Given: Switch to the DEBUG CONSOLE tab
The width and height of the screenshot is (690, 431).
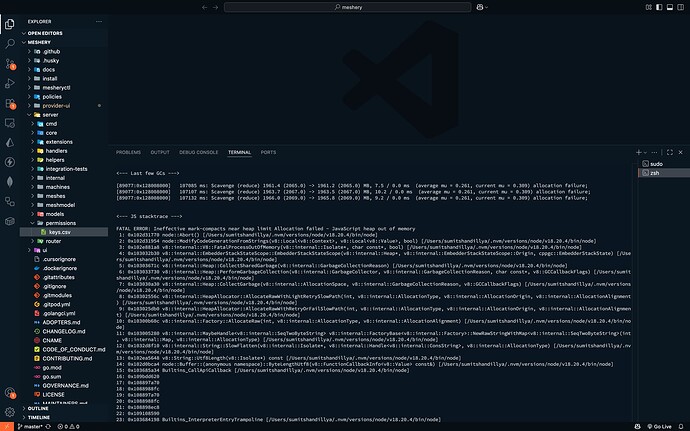Looking at the screenshot, I should (198, 152).
